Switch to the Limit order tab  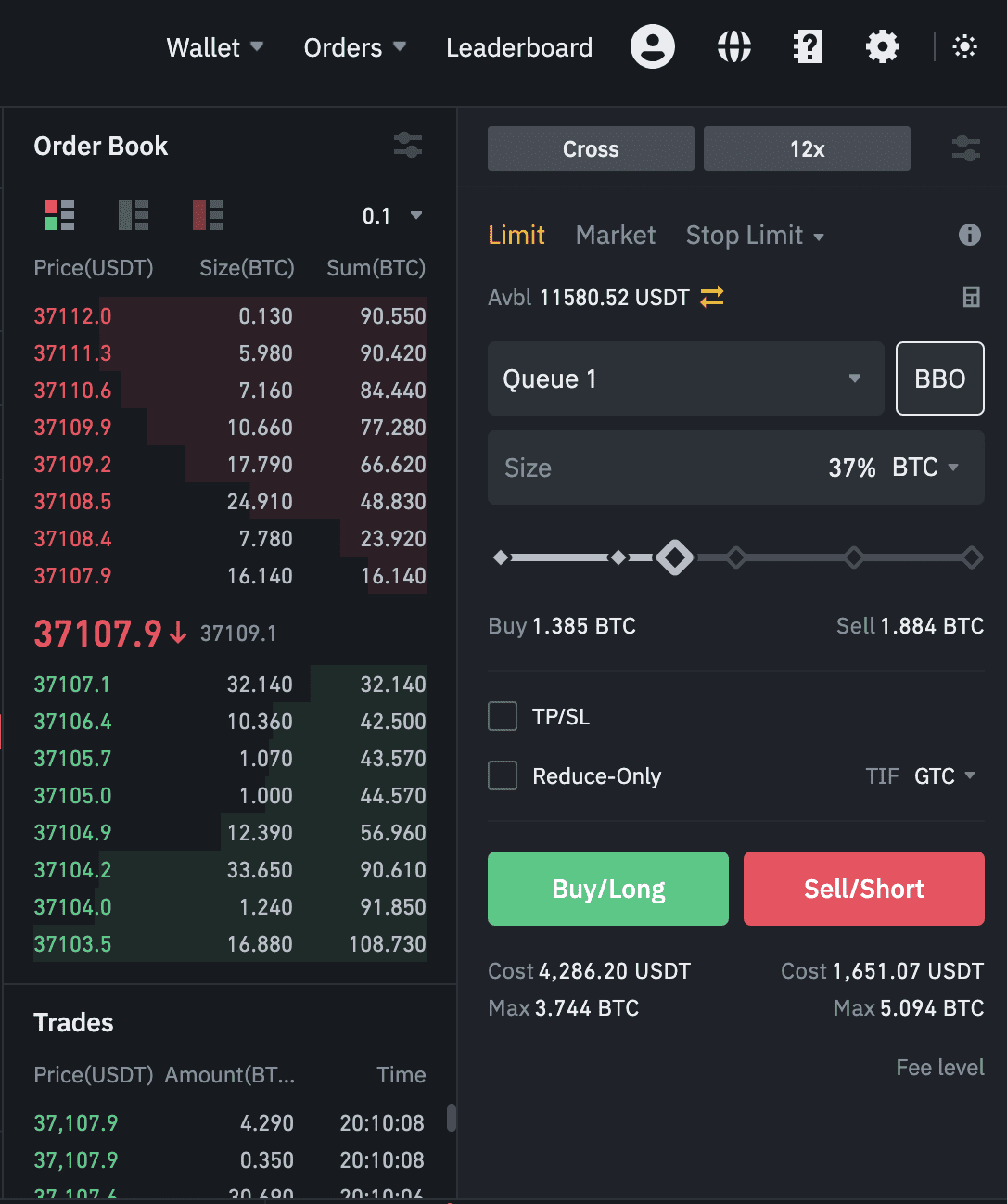[516, 236]
